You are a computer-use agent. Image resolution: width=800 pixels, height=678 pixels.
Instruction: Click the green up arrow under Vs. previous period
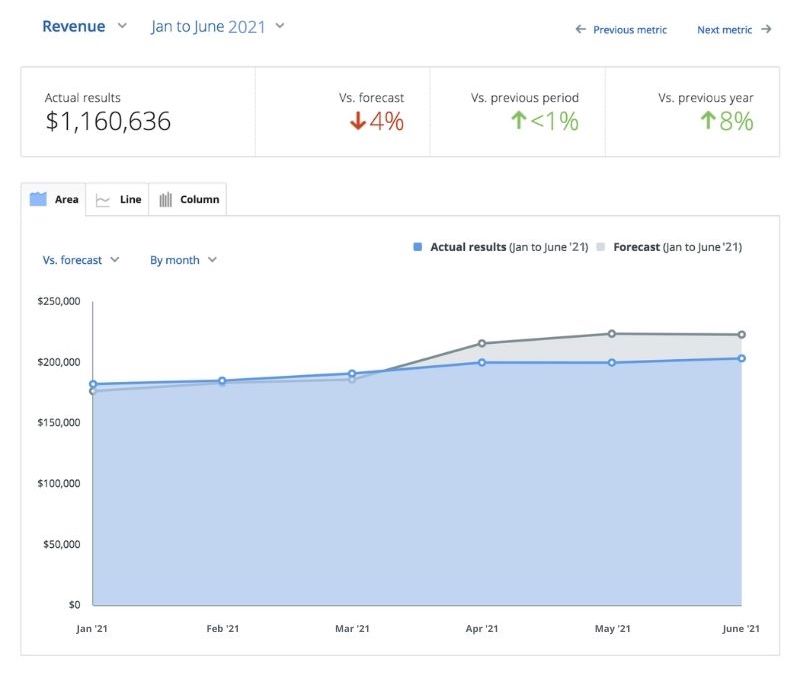[x=517, y=122]
